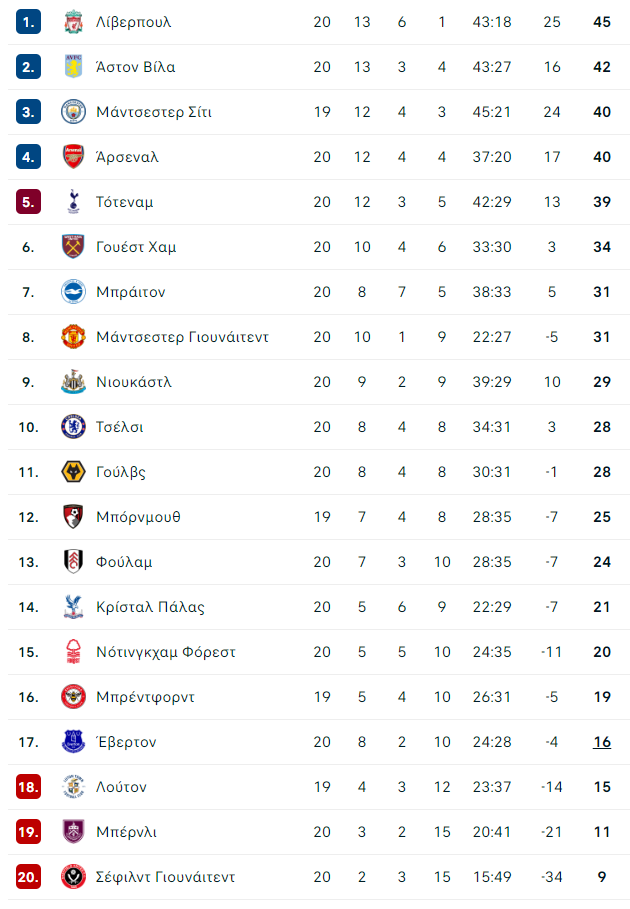Select the Κρίσταλ Πάλας row name
Screen dimensions: 630x909
tap(151, 607)
